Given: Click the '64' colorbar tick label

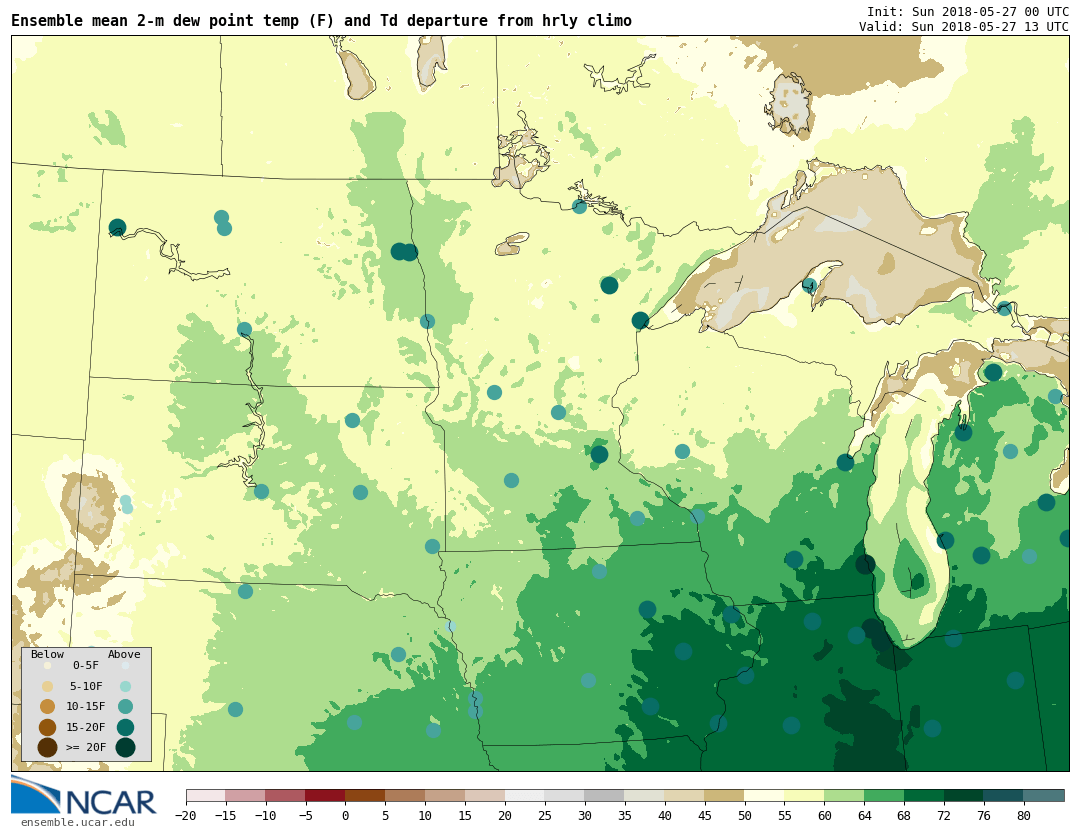Looking at the screenshot, I should pos(864,816).
